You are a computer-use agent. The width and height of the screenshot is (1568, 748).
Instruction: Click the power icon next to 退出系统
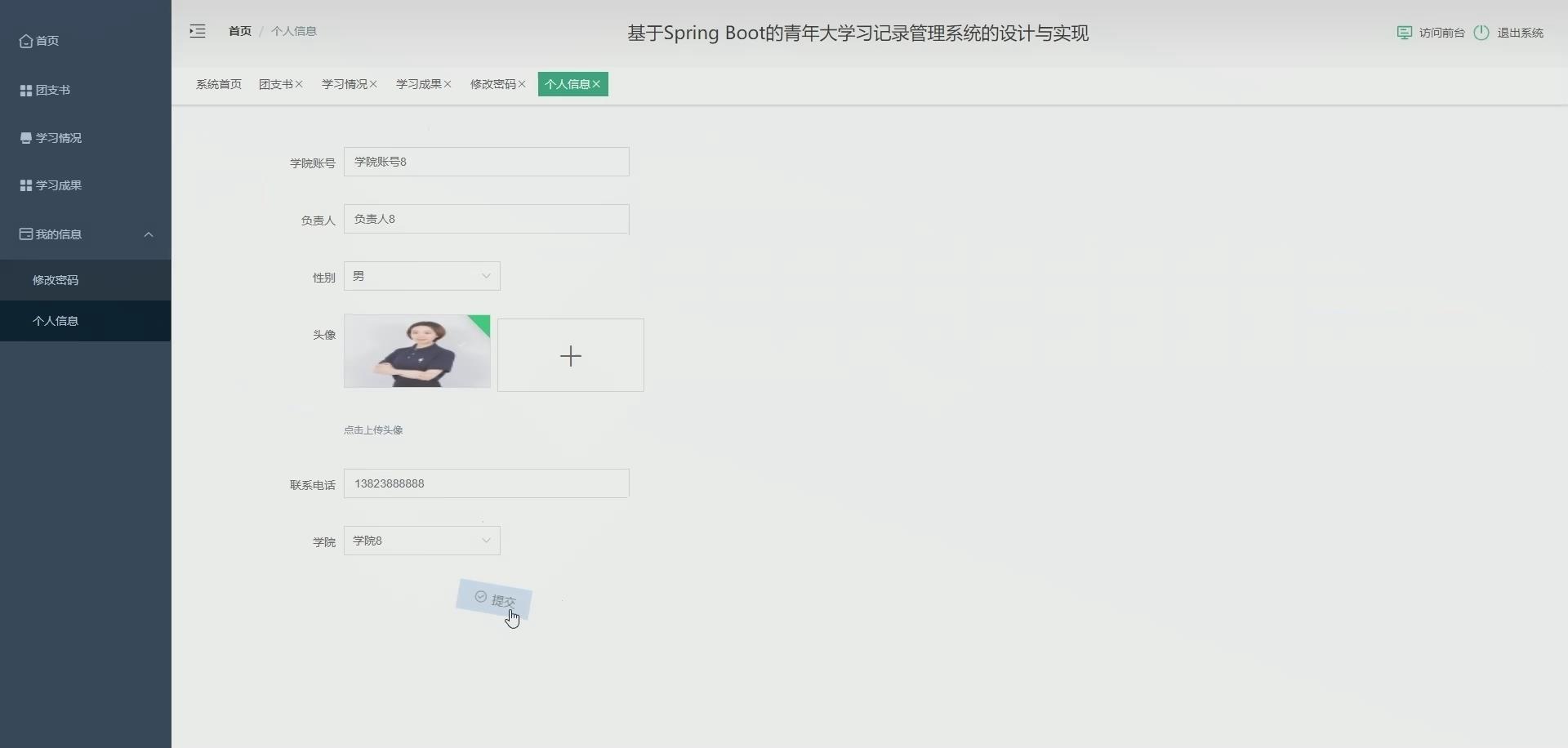1481,33
